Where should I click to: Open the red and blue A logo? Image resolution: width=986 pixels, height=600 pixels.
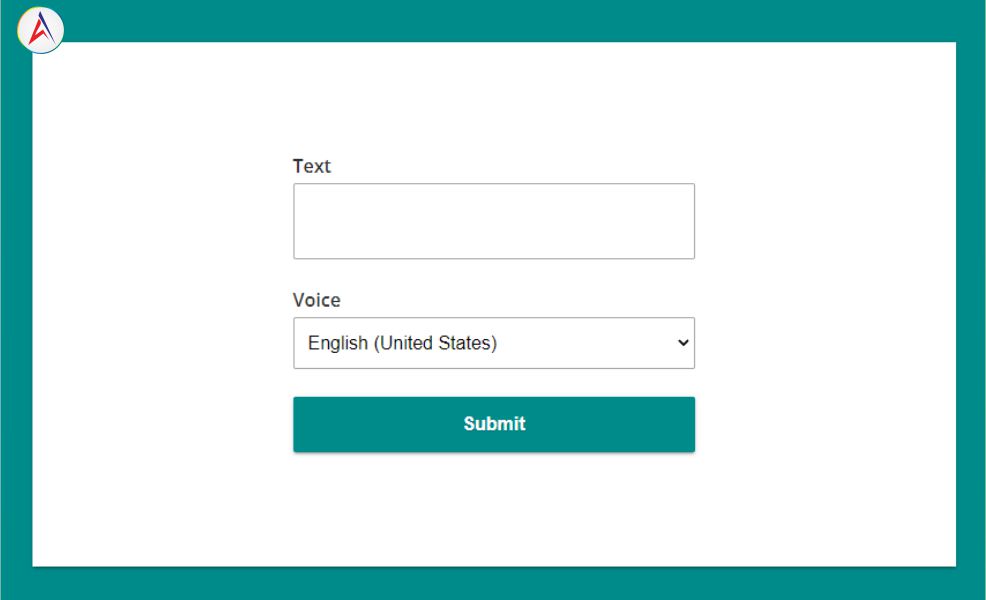pos(41,30)
